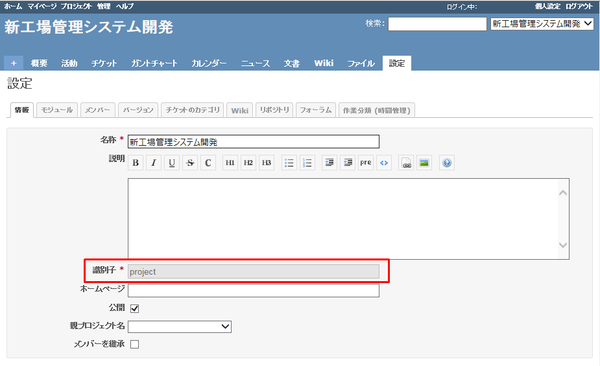The height and width of the screenshot is (366, 600).
Task: Open the 親プロジェクト名 dropdown
Action: click(179, 327)
